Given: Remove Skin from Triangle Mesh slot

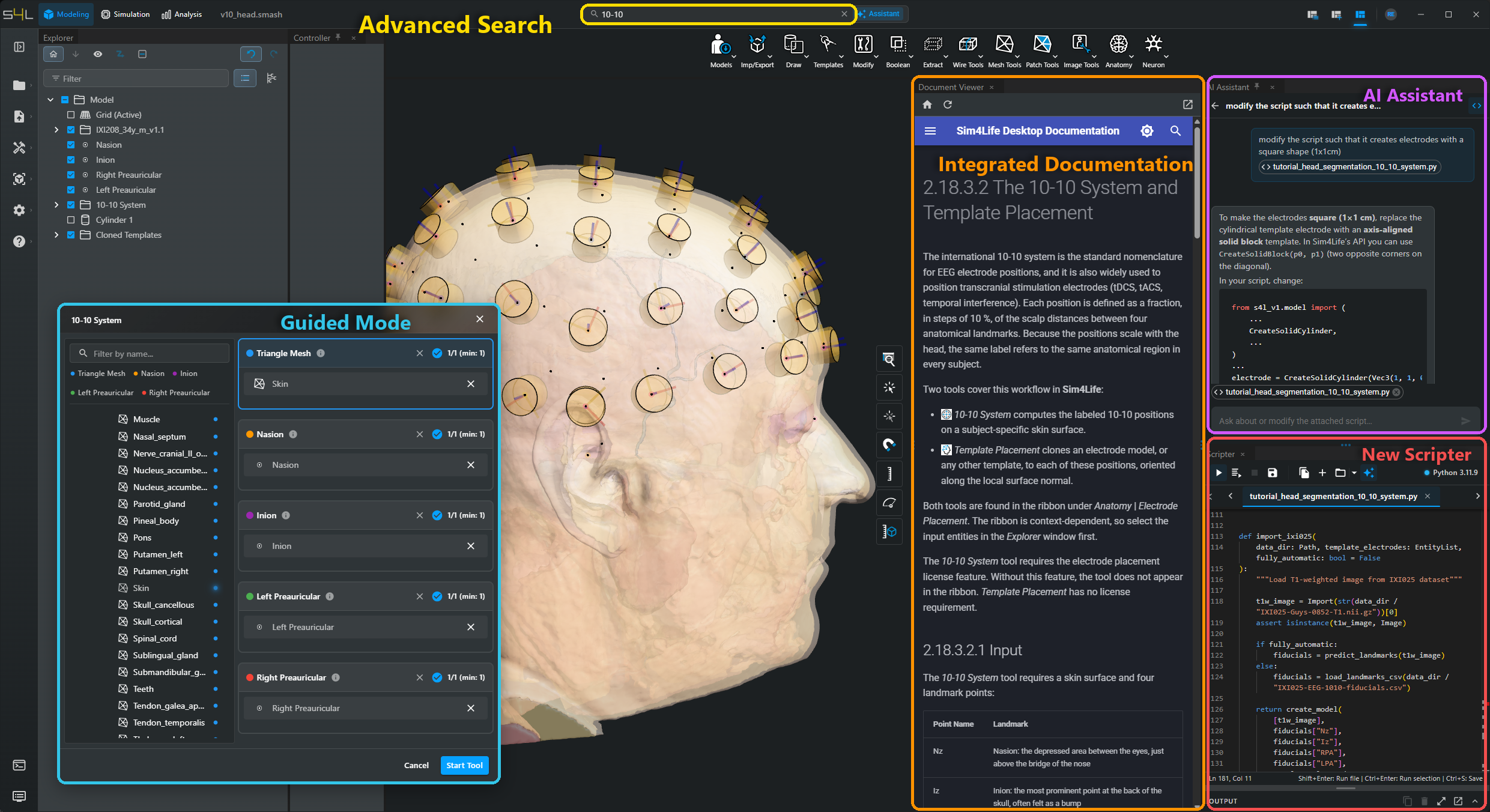Looking at the screenshot, I should click(471, 384).
